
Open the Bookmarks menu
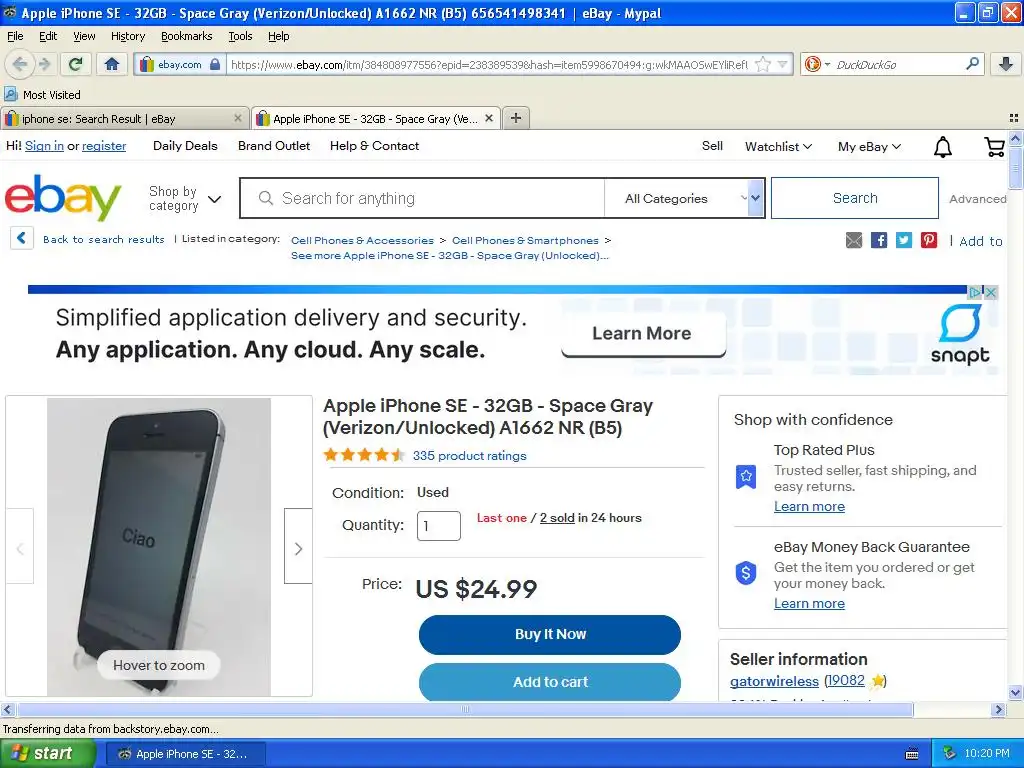187,36
